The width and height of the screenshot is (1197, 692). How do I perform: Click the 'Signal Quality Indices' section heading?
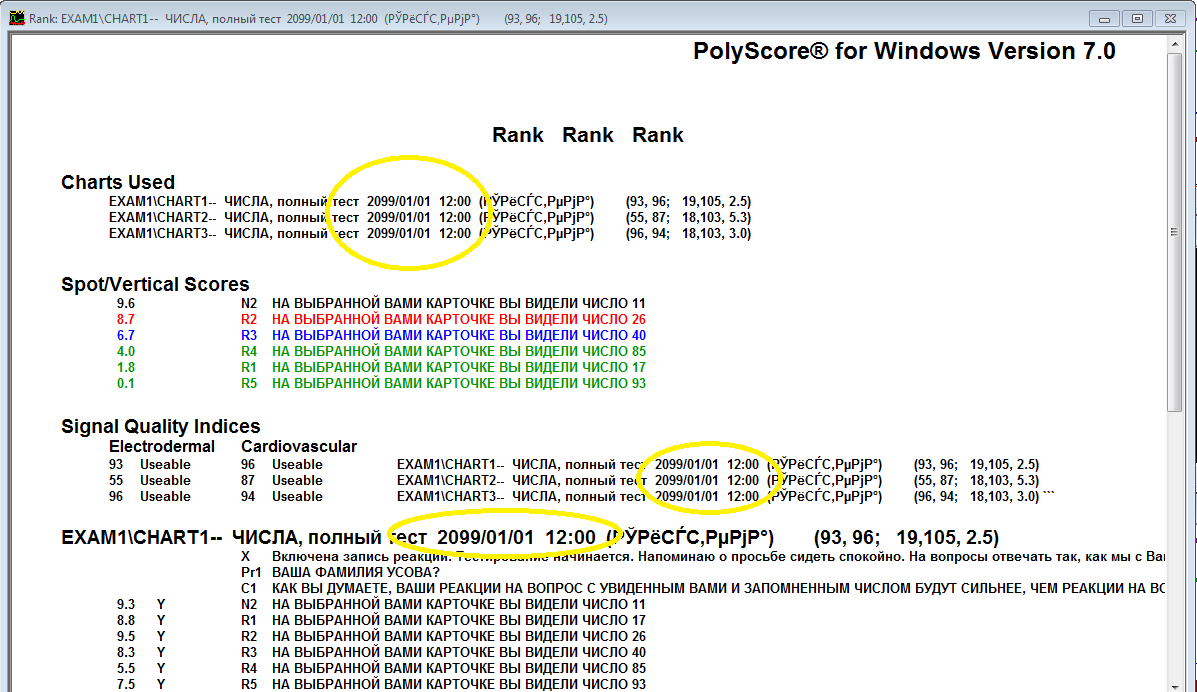(x=160, y=426)
